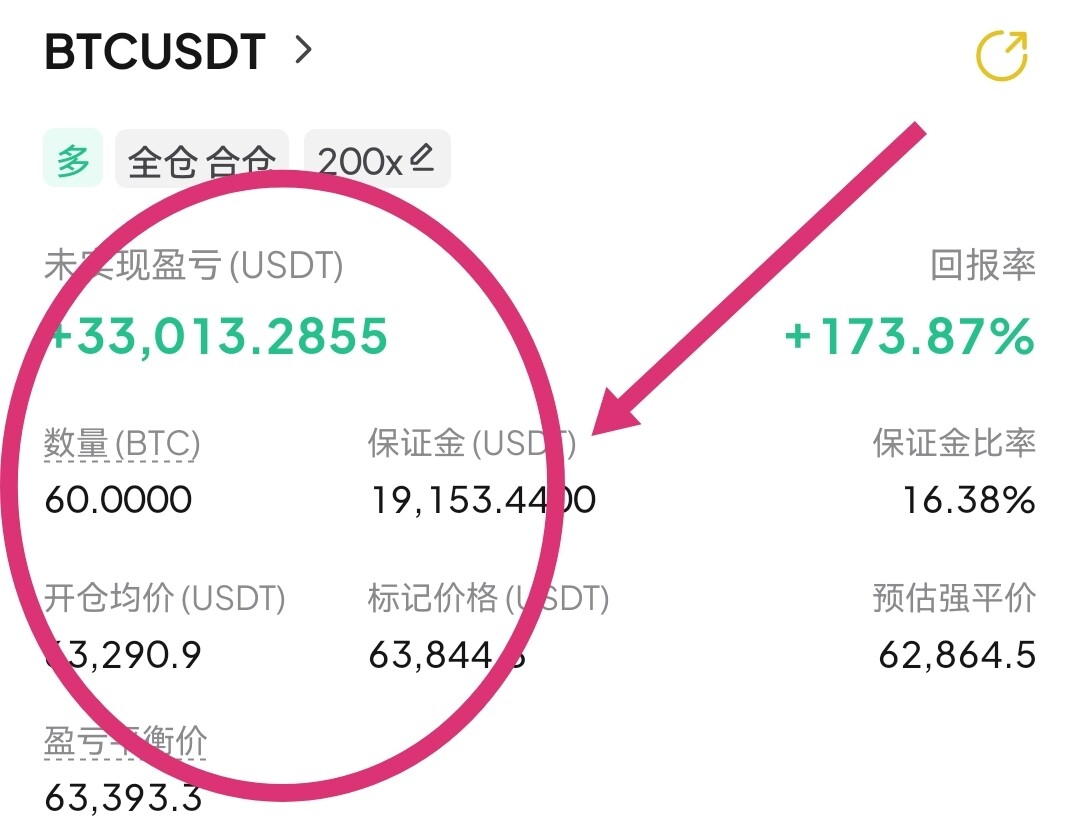This screenshot has width=1080, height=830.
Task: Tap the breakeven price 63,393.3
Action: coord(124,798)
